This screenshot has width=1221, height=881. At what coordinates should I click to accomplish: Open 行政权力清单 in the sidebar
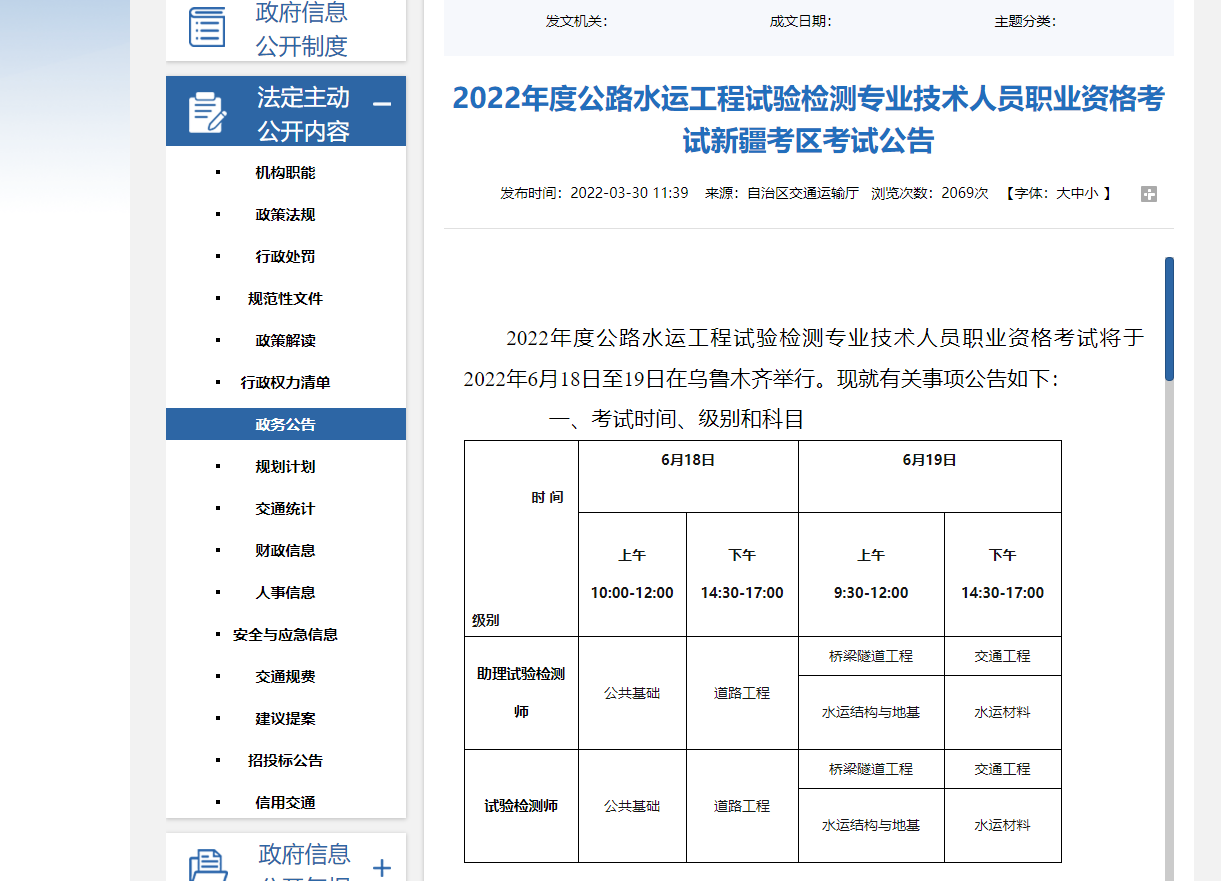[285, 383]
